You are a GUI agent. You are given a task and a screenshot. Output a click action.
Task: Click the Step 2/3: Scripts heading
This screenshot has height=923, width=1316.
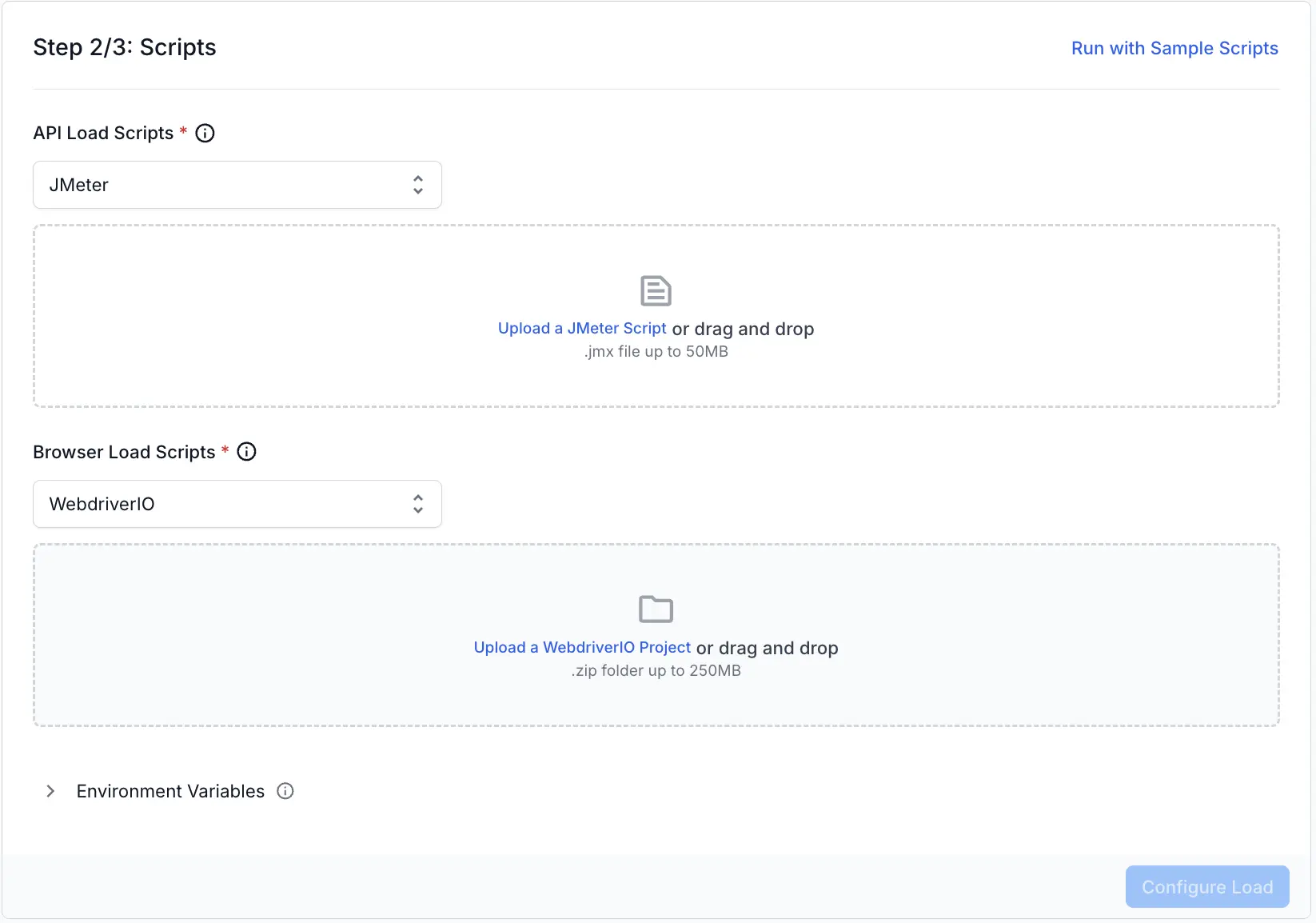[x=124, y=47]
